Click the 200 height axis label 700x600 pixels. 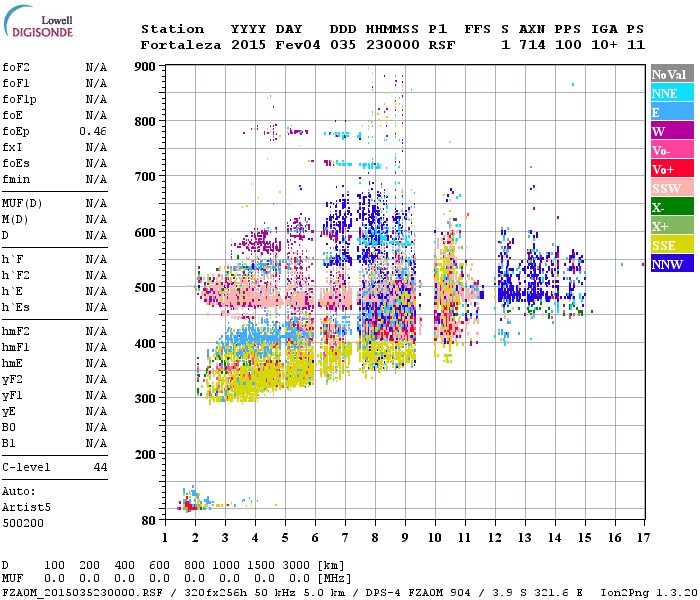tap(145, 454)
